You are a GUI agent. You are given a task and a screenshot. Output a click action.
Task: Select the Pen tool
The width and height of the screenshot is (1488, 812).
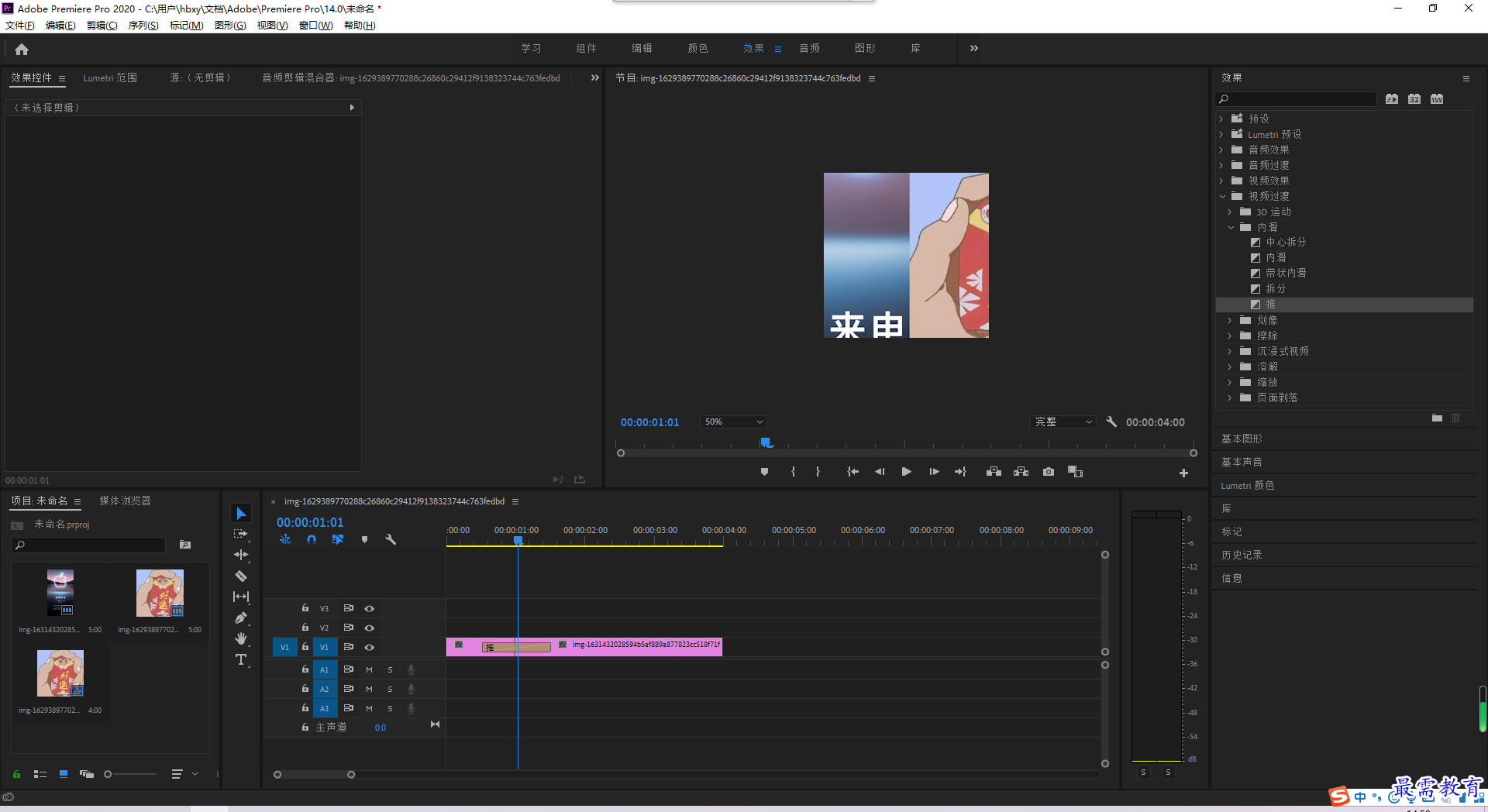point(241,618)
